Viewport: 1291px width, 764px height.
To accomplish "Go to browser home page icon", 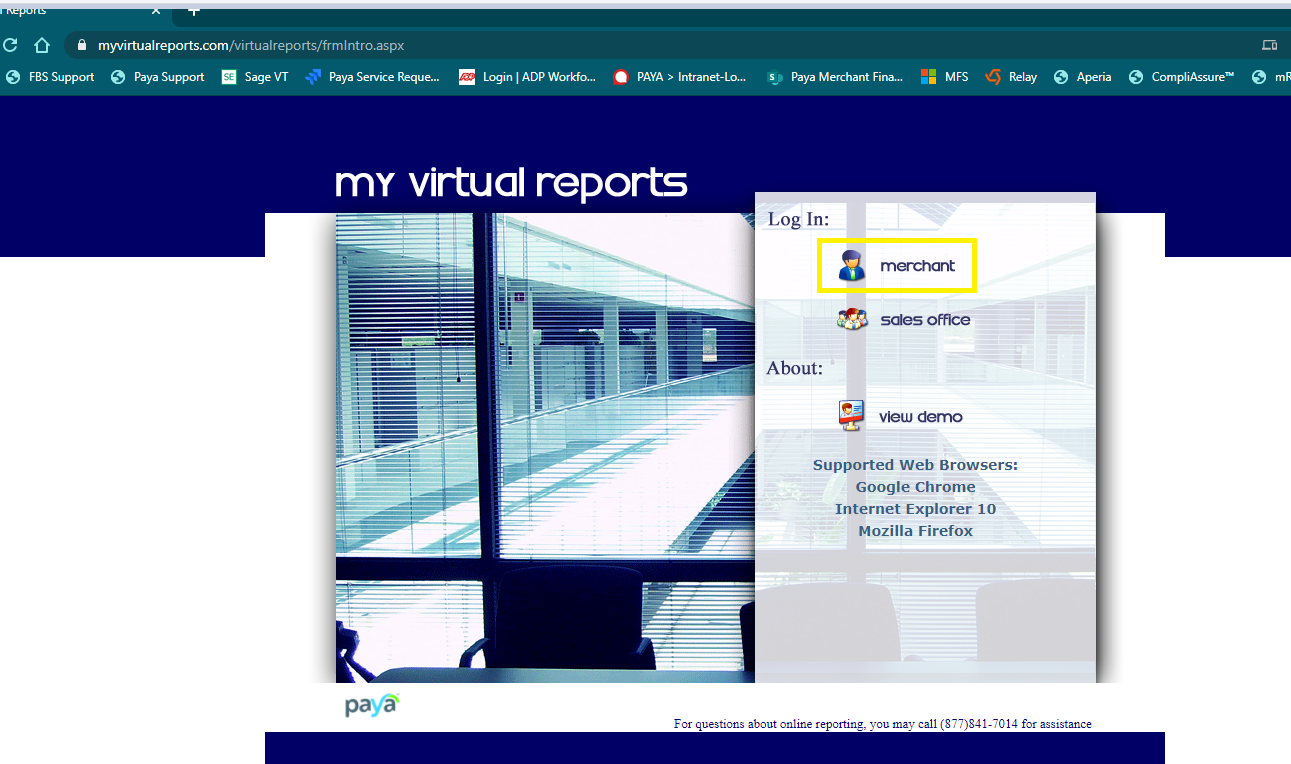I will pos(41,45).
